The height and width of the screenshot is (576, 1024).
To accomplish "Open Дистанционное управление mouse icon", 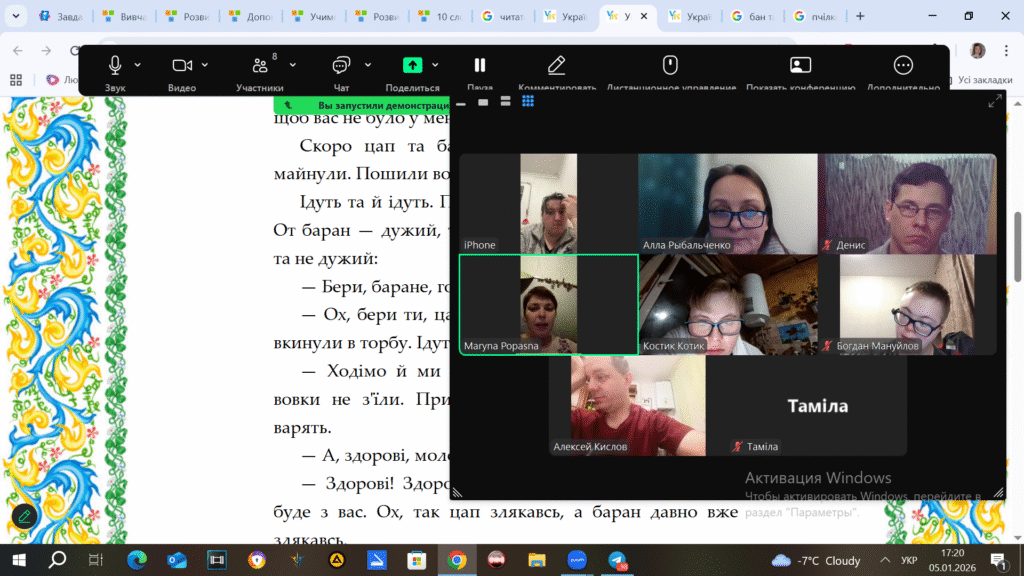I will [x=671, y=65].
